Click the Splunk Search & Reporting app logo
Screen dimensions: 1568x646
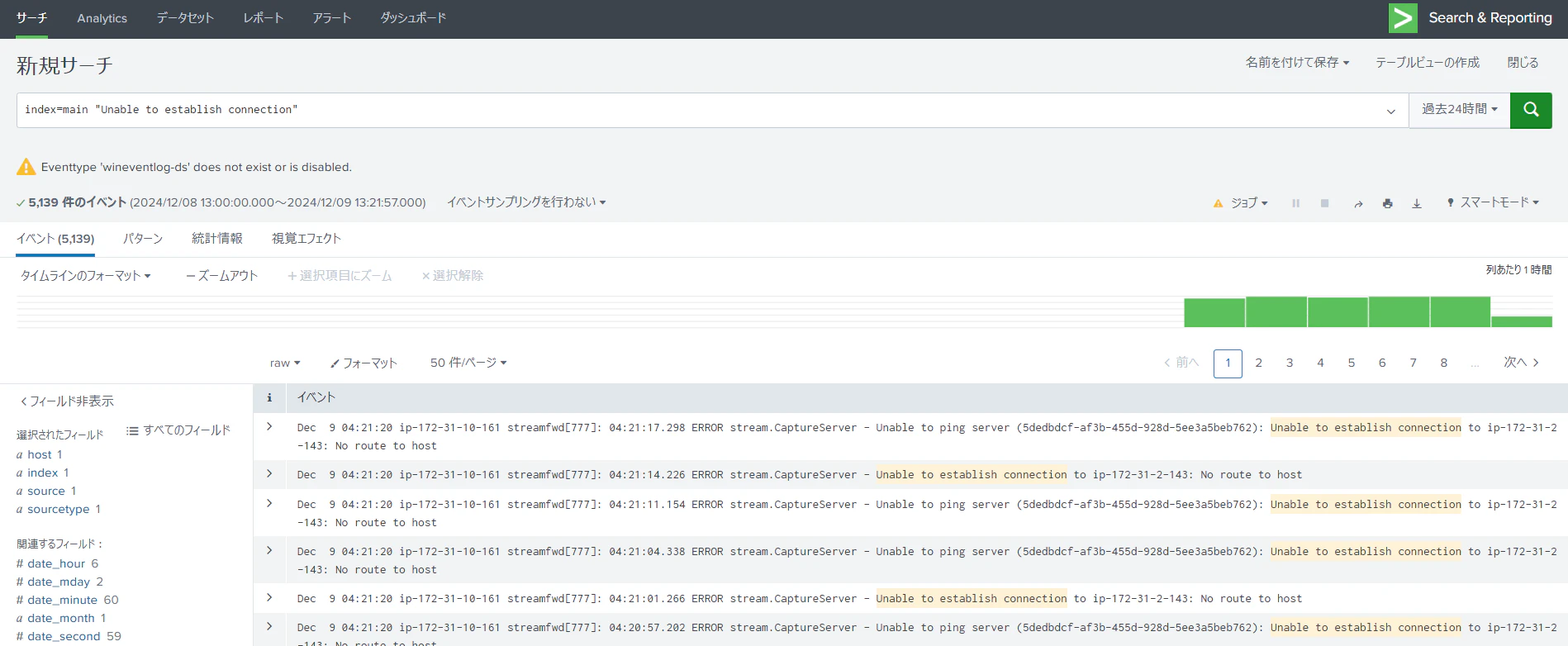[1403, 18]
